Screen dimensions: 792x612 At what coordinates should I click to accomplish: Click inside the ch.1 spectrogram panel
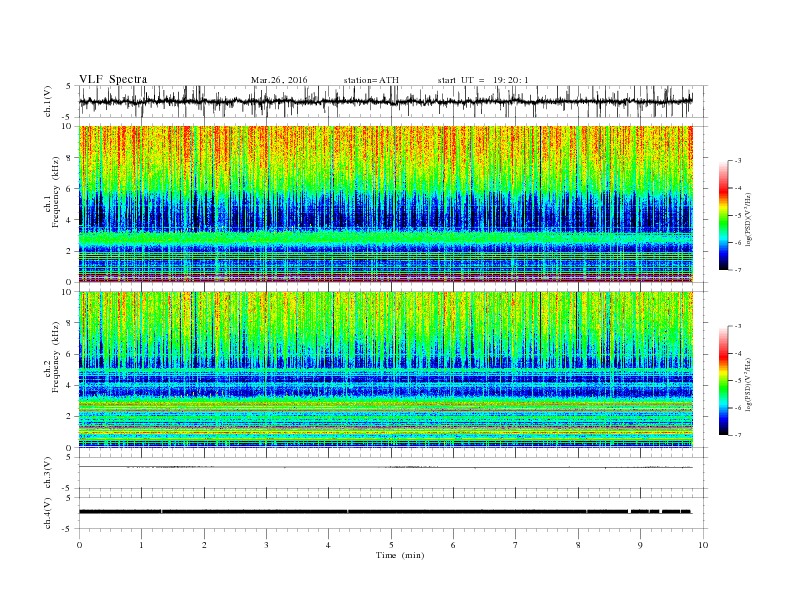click(x=386, y=204)
